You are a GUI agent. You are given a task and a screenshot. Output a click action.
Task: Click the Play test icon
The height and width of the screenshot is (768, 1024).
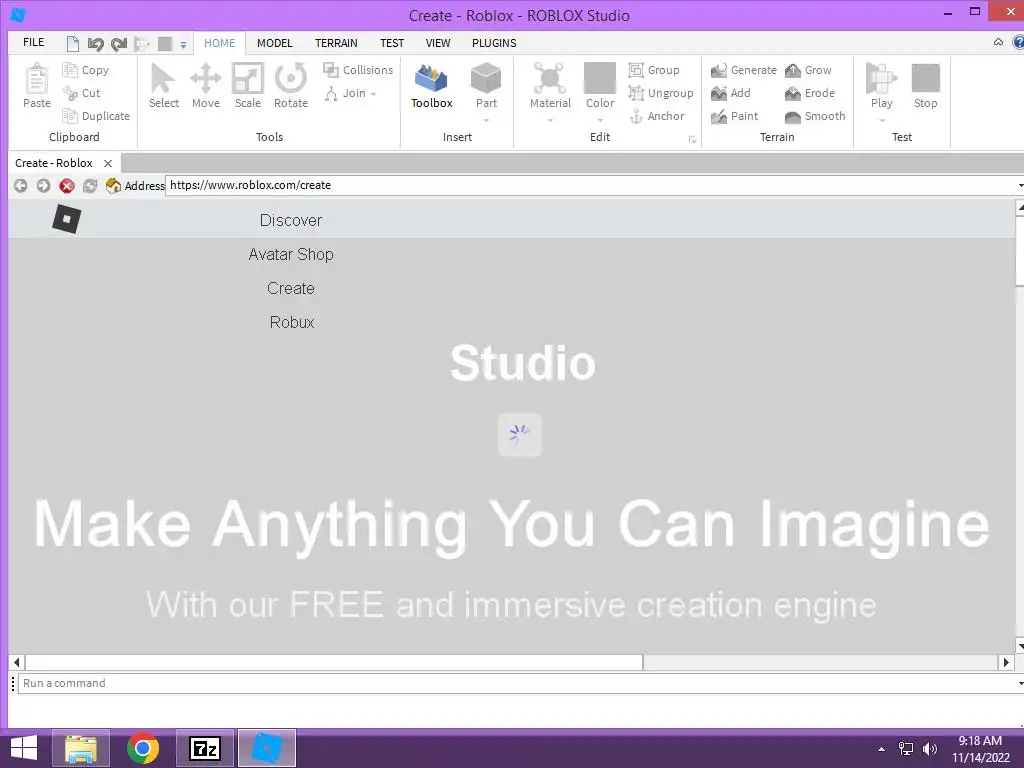(881, 78)
